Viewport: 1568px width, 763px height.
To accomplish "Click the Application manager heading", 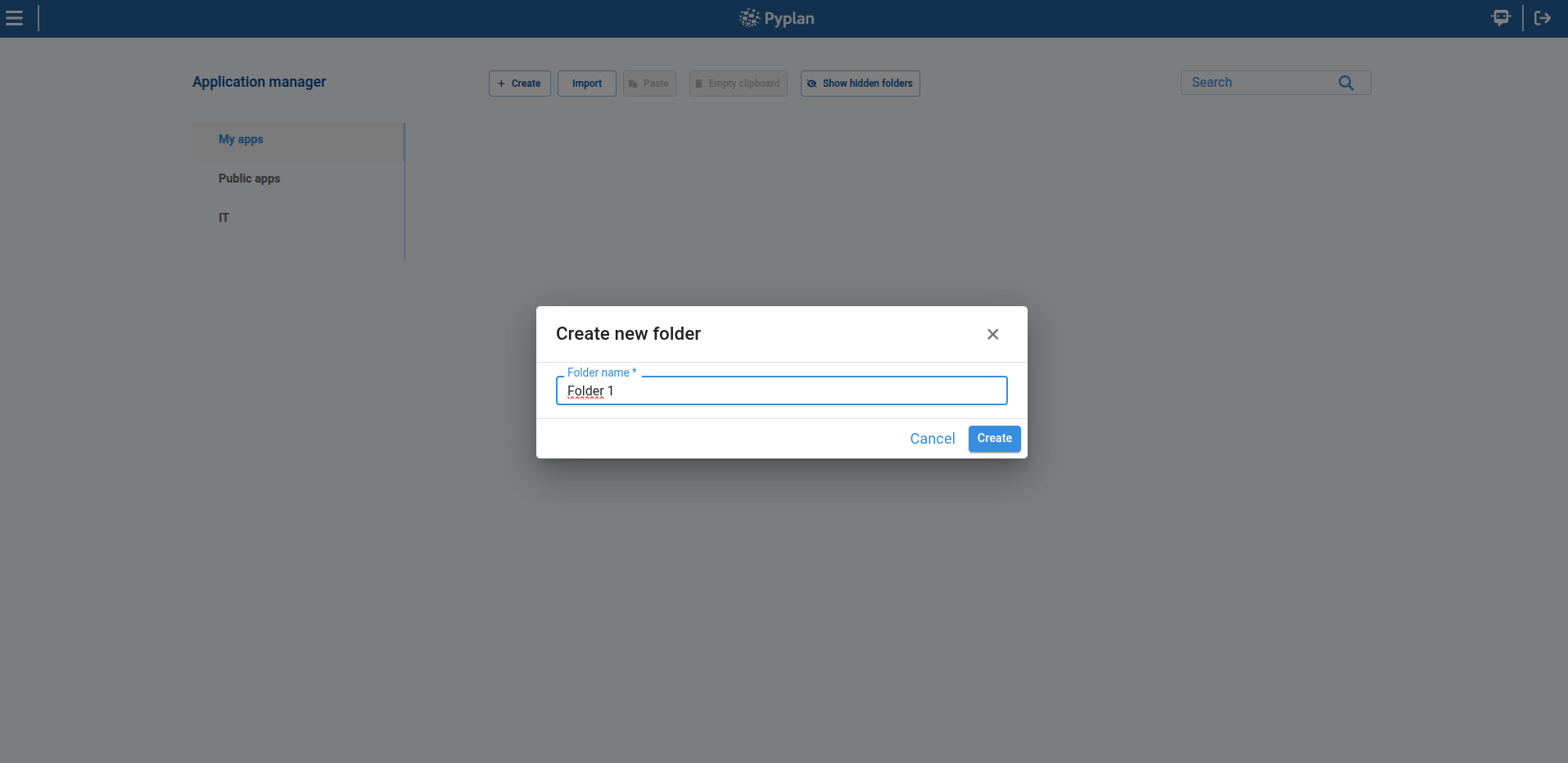I will click(259, 82).
